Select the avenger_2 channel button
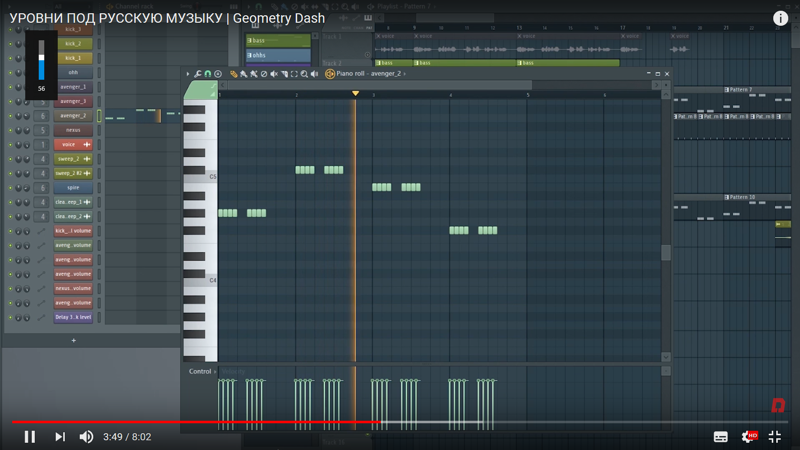 pyautogui.click(x=73, y=116)
